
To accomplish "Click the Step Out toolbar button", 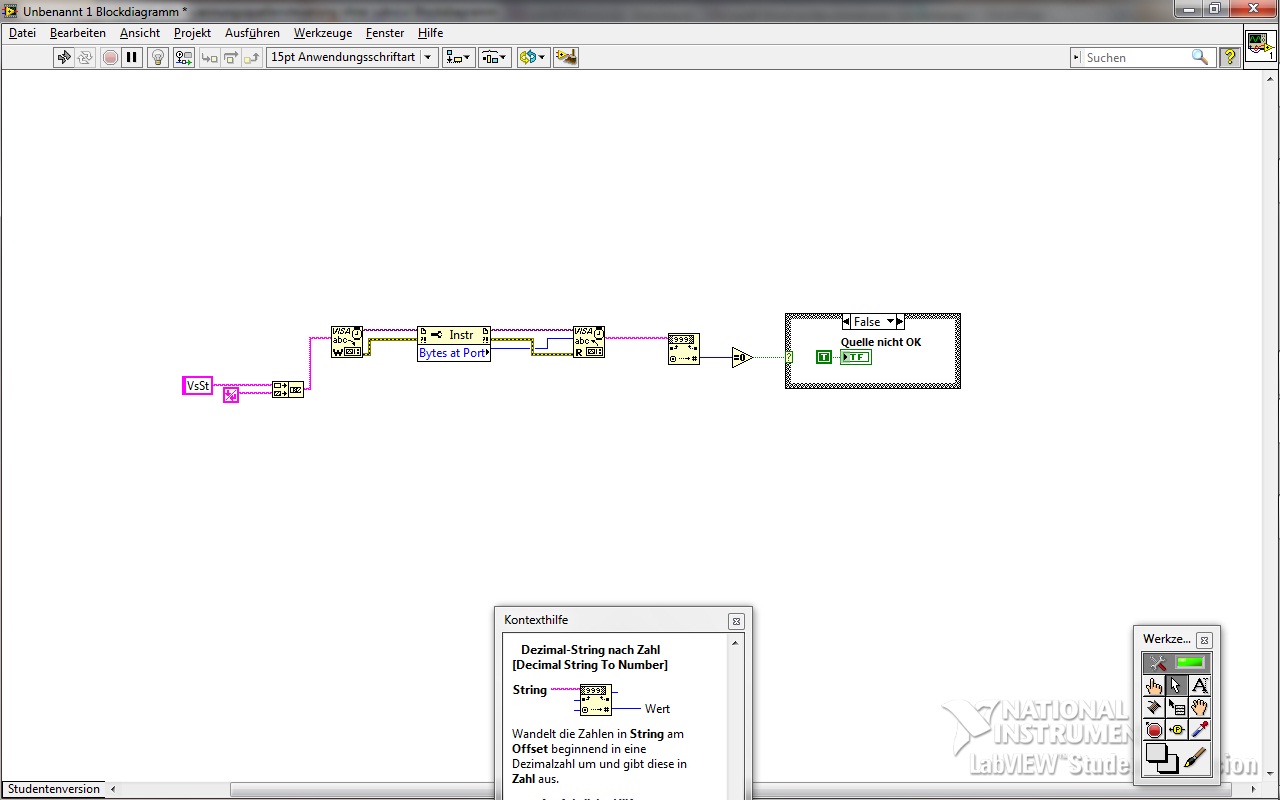I will coord(252,57).
